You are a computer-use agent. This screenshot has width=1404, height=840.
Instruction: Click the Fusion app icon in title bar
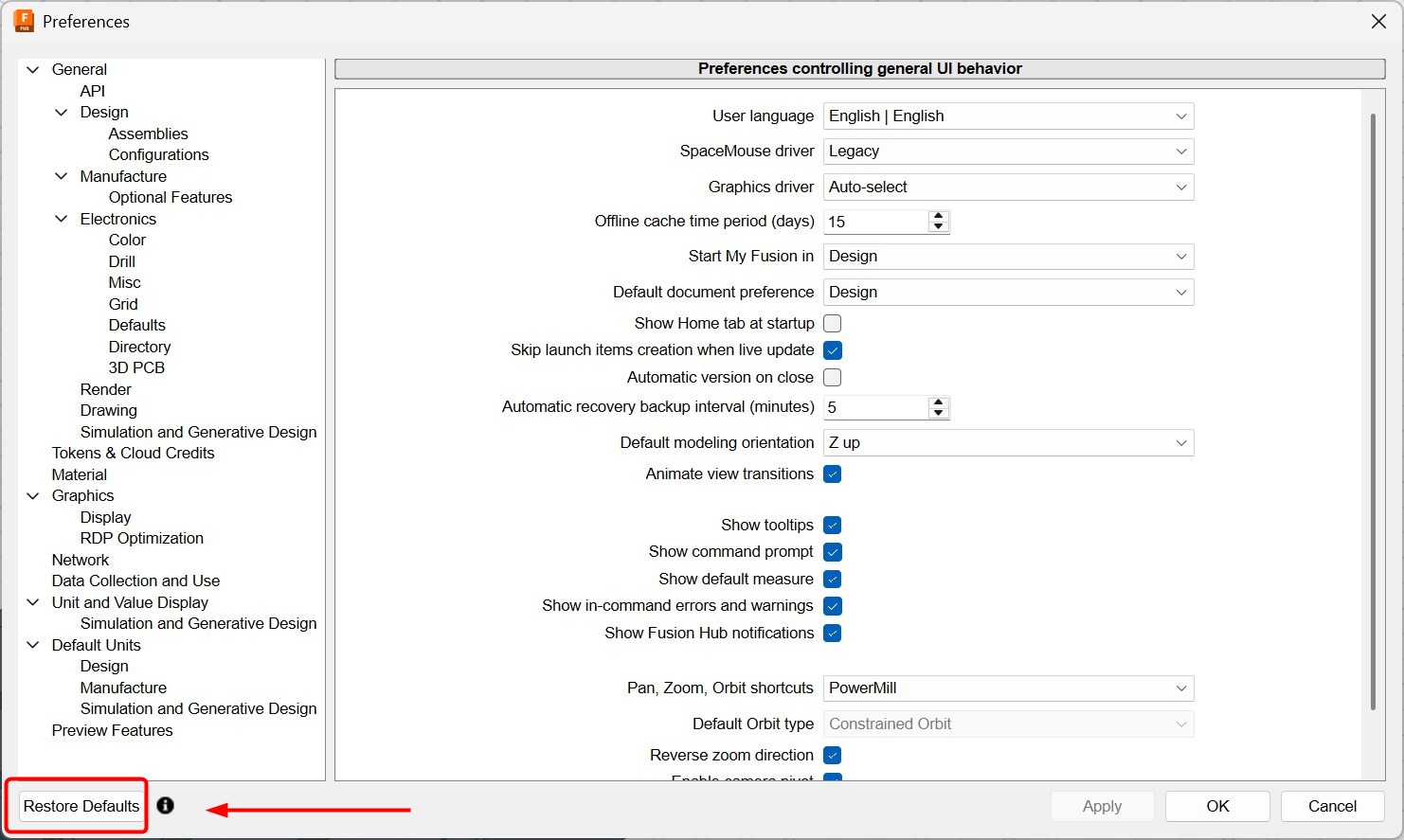click(24, 21)
